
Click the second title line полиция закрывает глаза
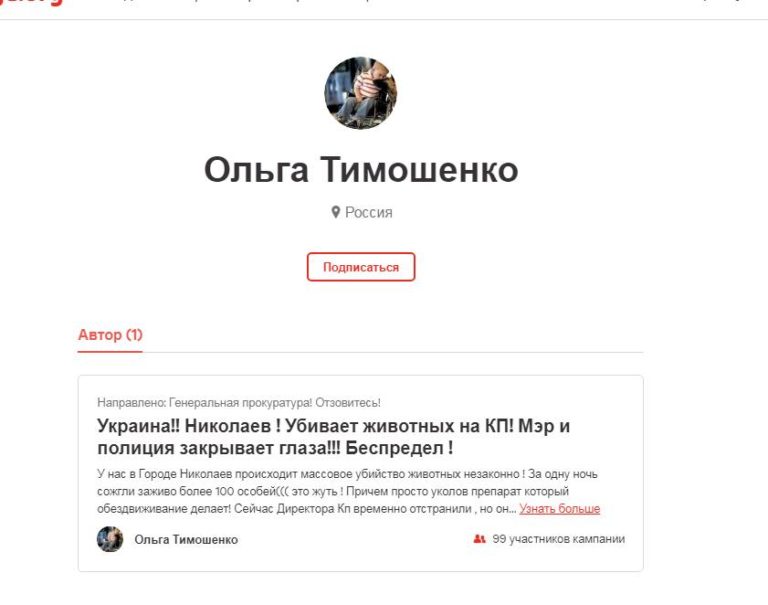[x=275, y=448]
